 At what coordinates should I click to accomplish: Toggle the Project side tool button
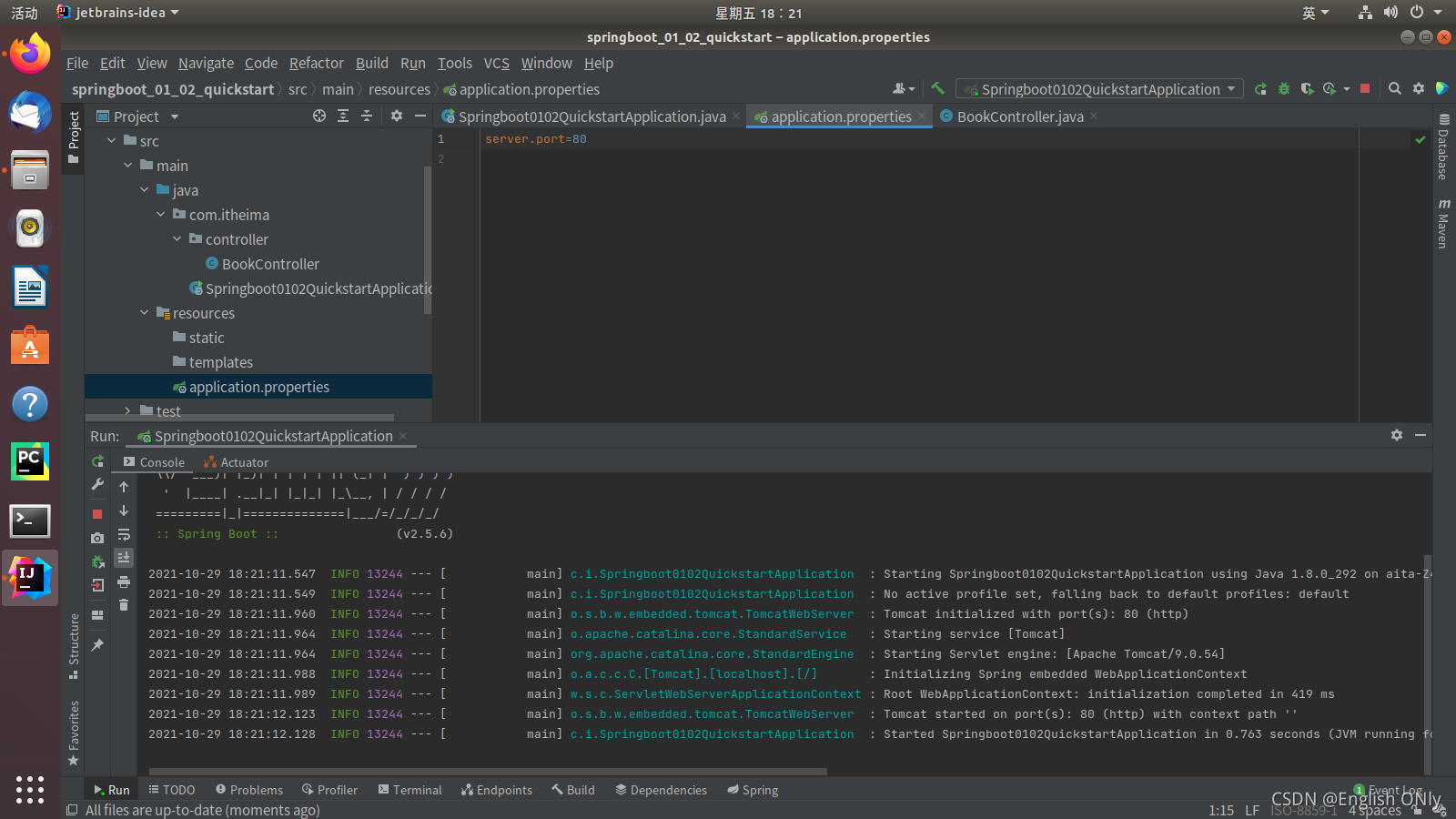[x=74, y=138]
